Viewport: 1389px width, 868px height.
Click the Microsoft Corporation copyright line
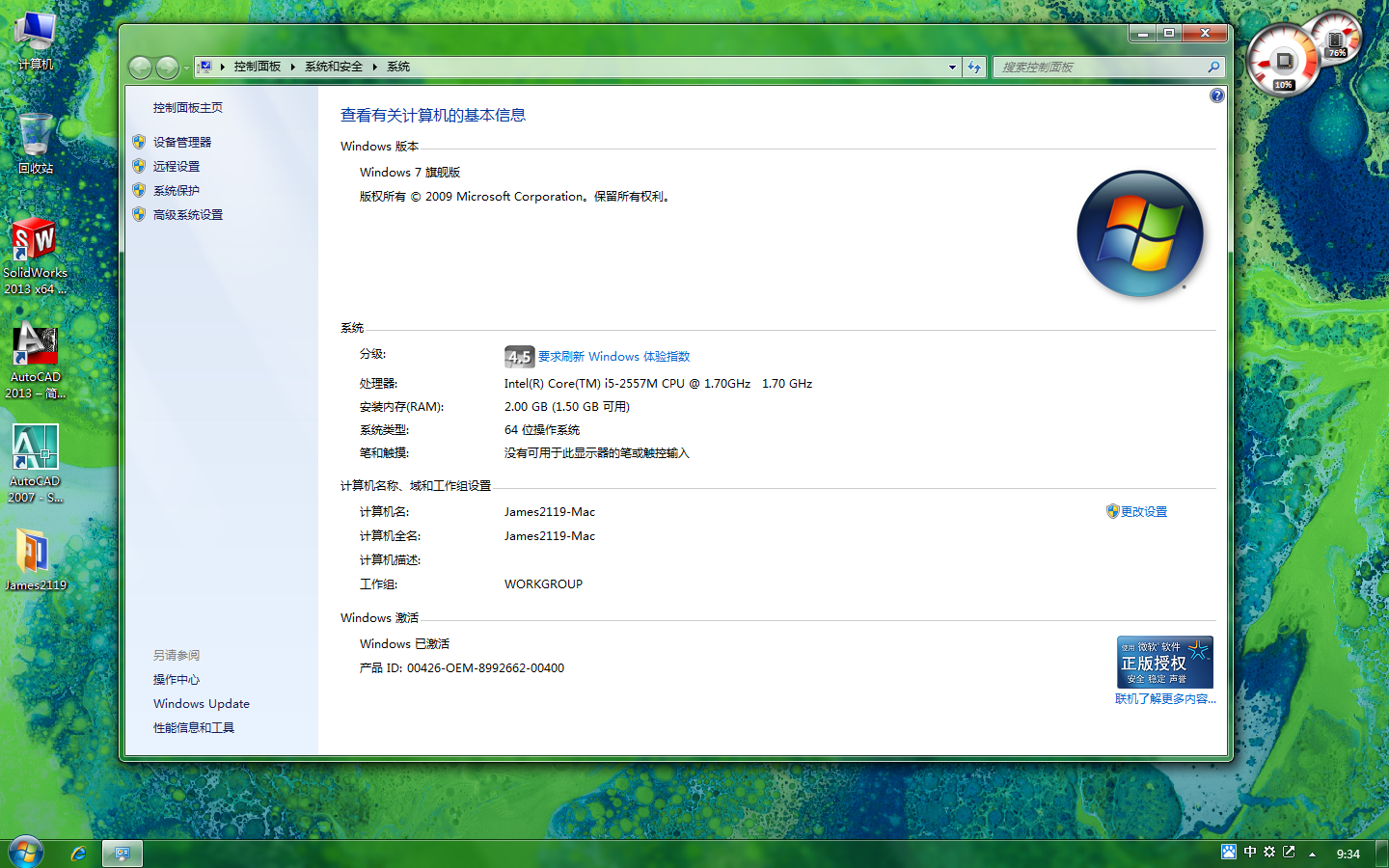click(514, 196)
